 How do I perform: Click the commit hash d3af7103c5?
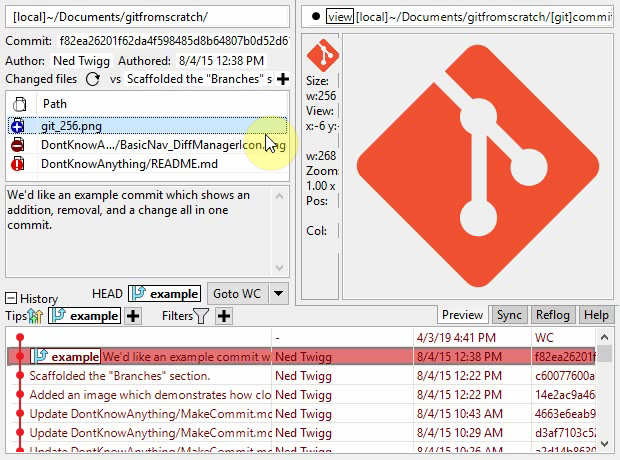point(564,432)
